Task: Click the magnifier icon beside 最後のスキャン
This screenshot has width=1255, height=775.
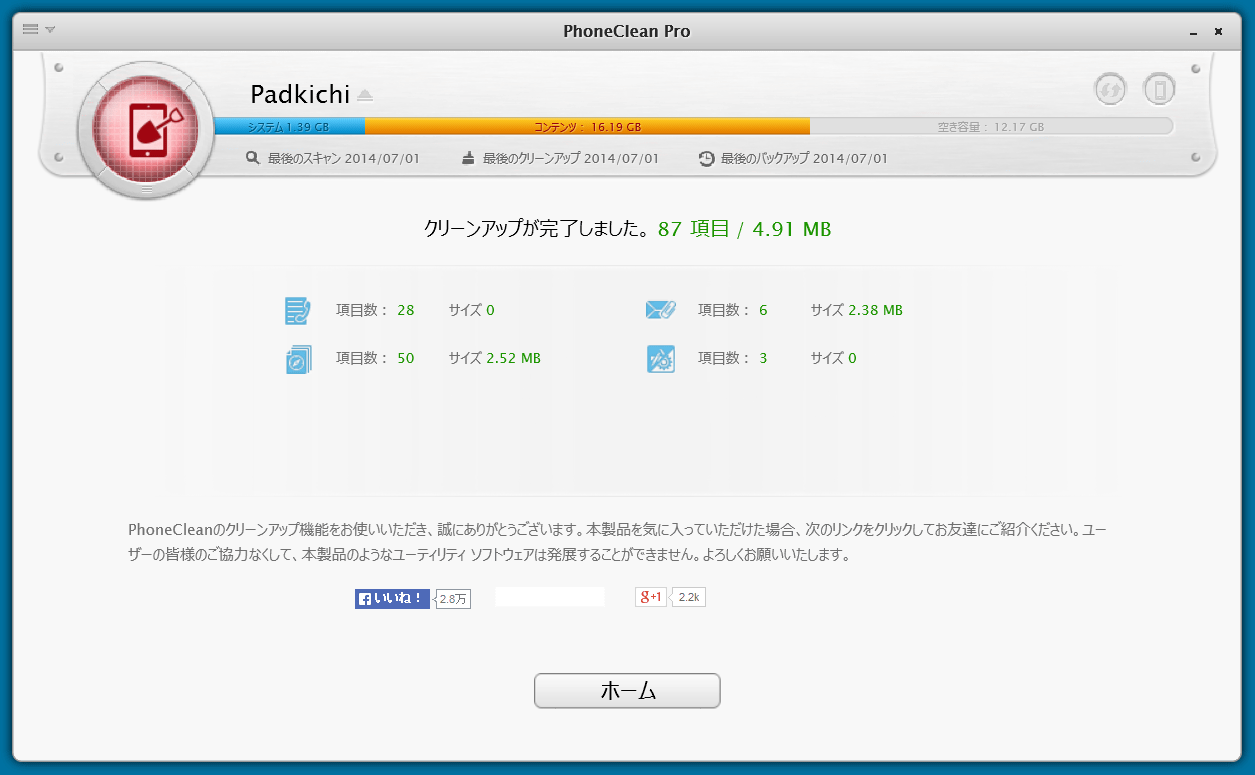Action: 253,158
